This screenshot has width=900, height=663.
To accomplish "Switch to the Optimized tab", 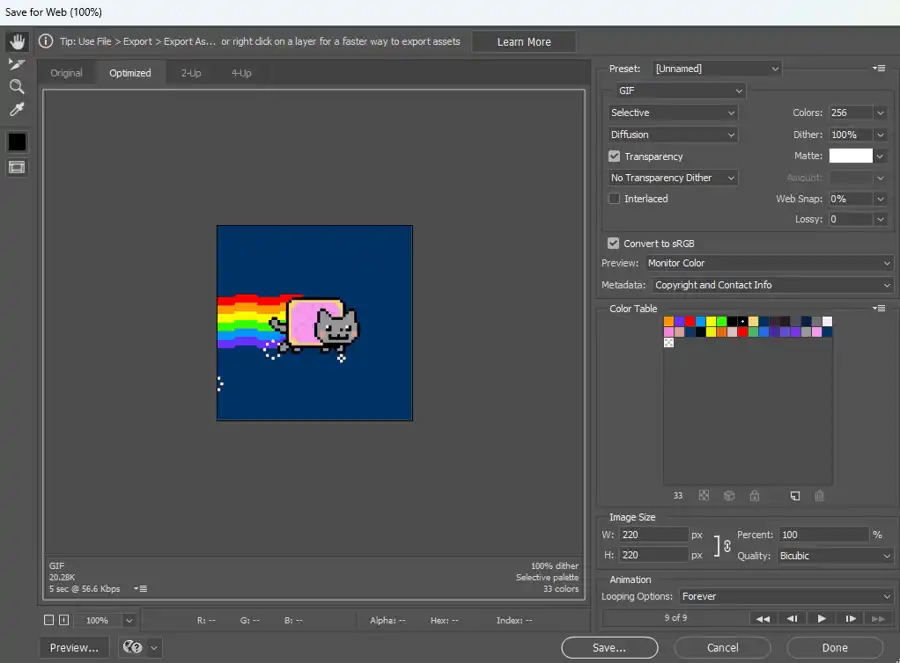I will (130, 73).
